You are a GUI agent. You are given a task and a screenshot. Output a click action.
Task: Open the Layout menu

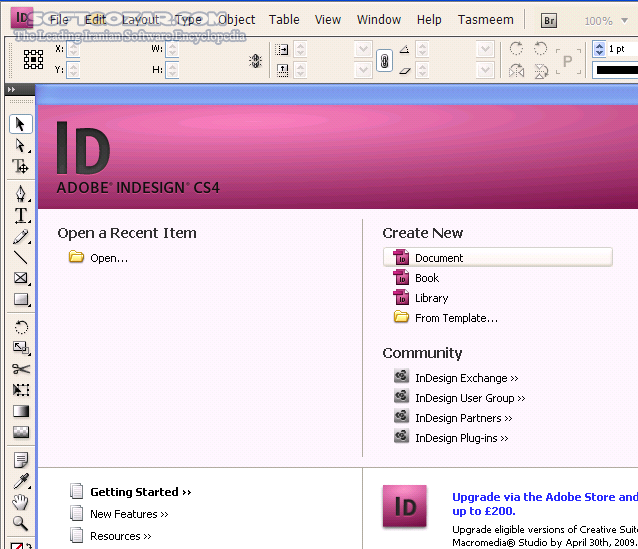(141, 20)
